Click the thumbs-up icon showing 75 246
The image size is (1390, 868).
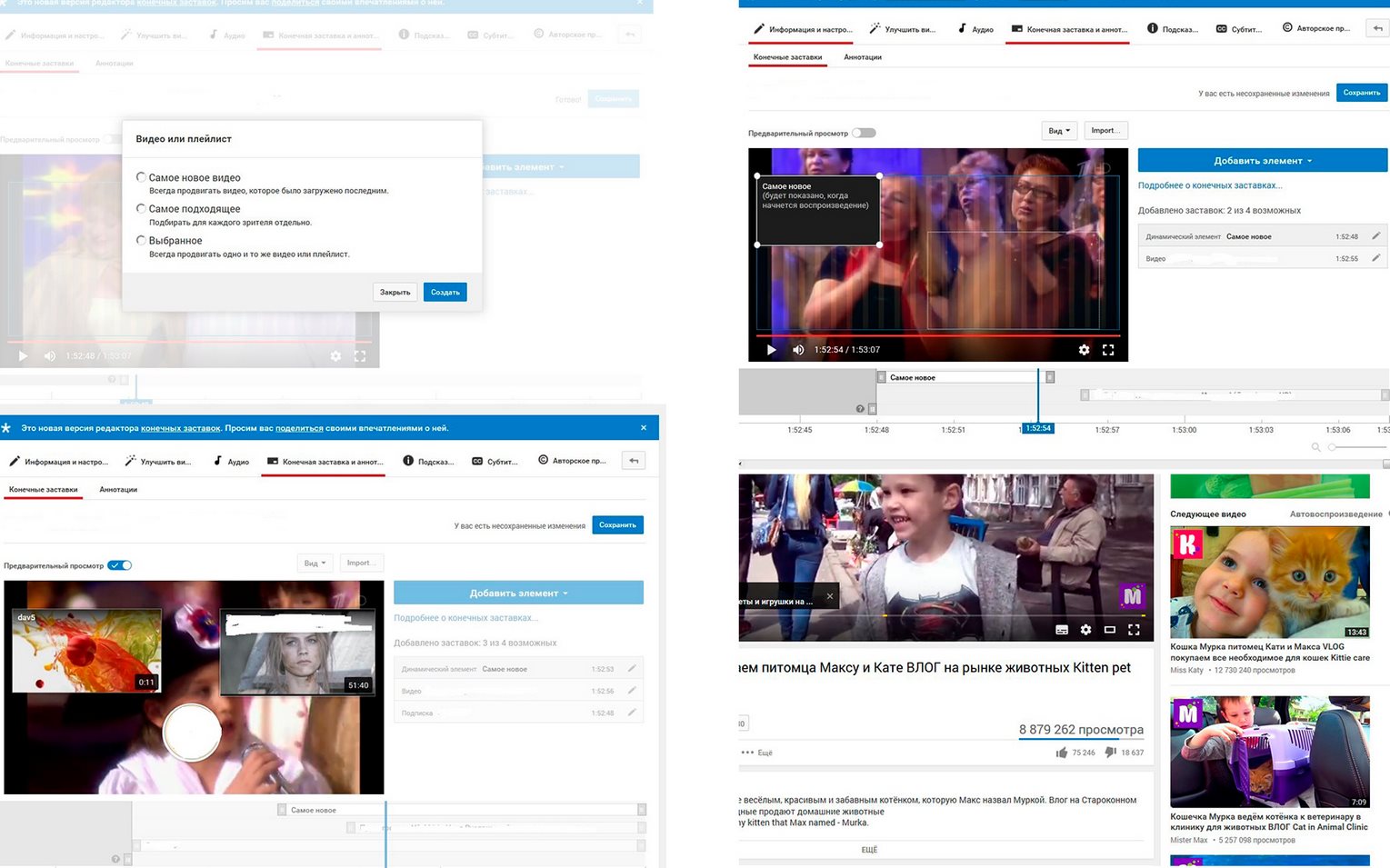tap(1062, 753)
